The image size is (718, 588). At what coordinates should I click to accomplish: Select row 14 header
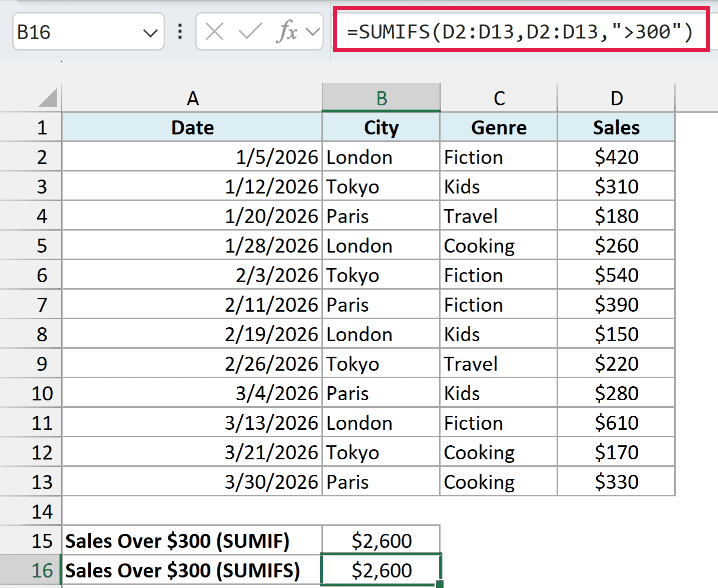(31, 512)
